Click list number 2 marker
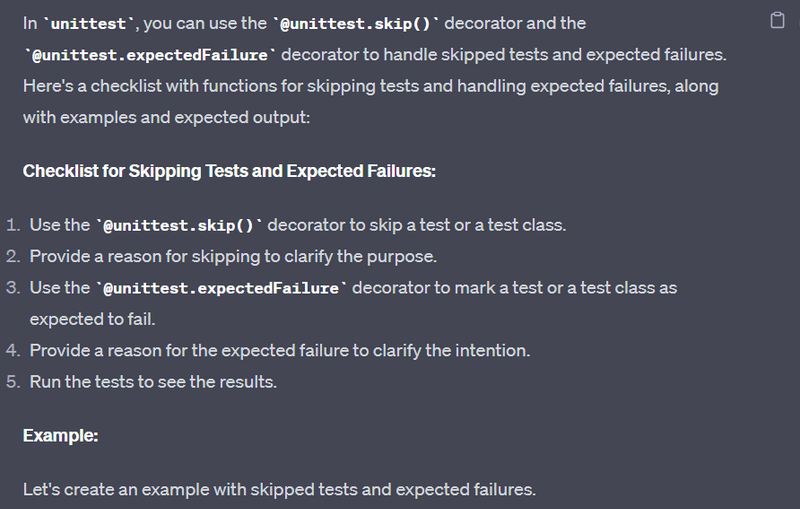Image resolution: width=800 pixels, height=509 pixels. click(11, 256)
